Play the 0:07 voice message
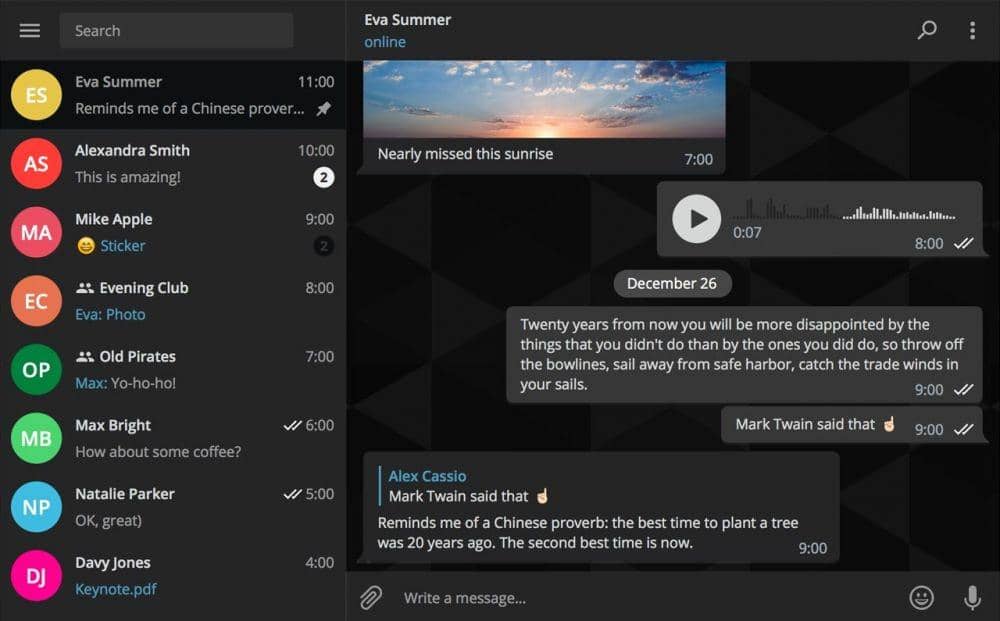This screenshot has width=1000, height=621. pyautogui.click(x=696, y=219)
